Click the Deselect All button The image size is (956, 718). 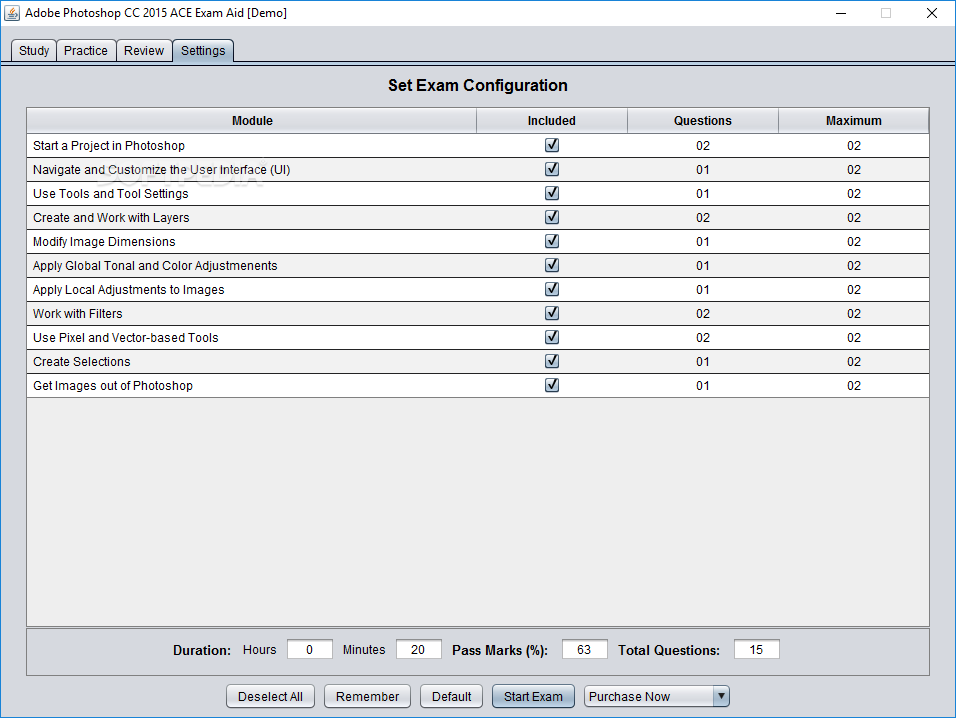coord(270,696)
